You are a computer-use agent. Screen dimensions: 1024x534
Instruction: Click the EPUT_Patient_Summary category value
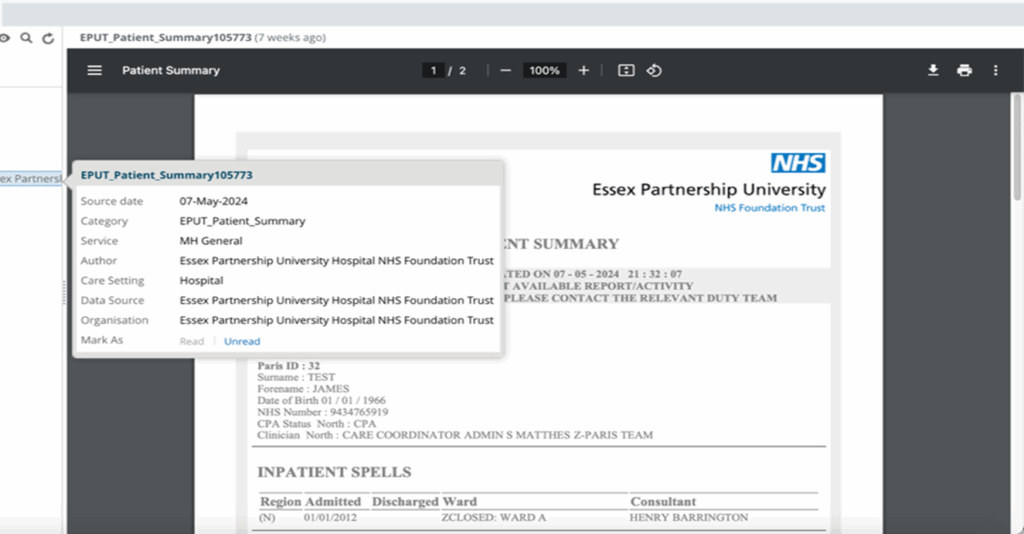tap(242, 221)
